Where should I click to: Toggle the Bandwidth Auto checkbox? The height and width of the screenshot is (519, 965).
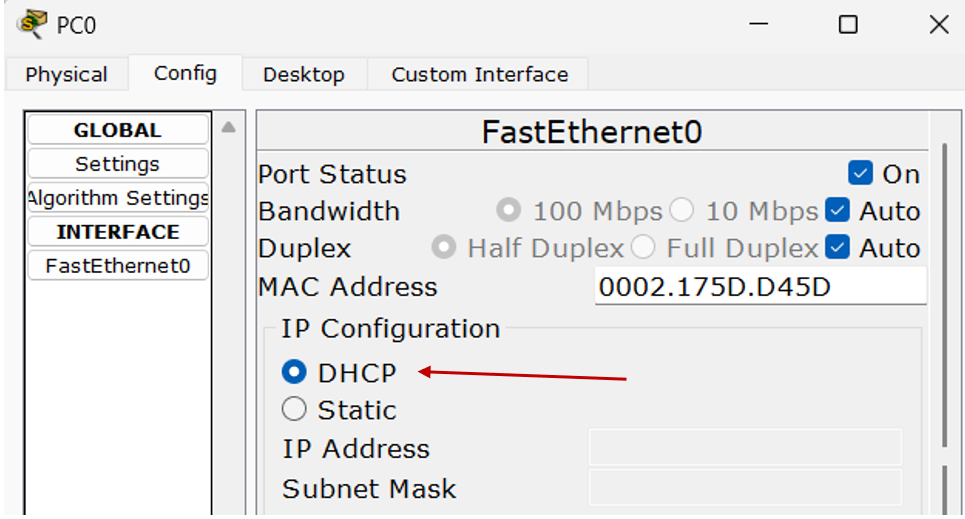click(837, 211)
